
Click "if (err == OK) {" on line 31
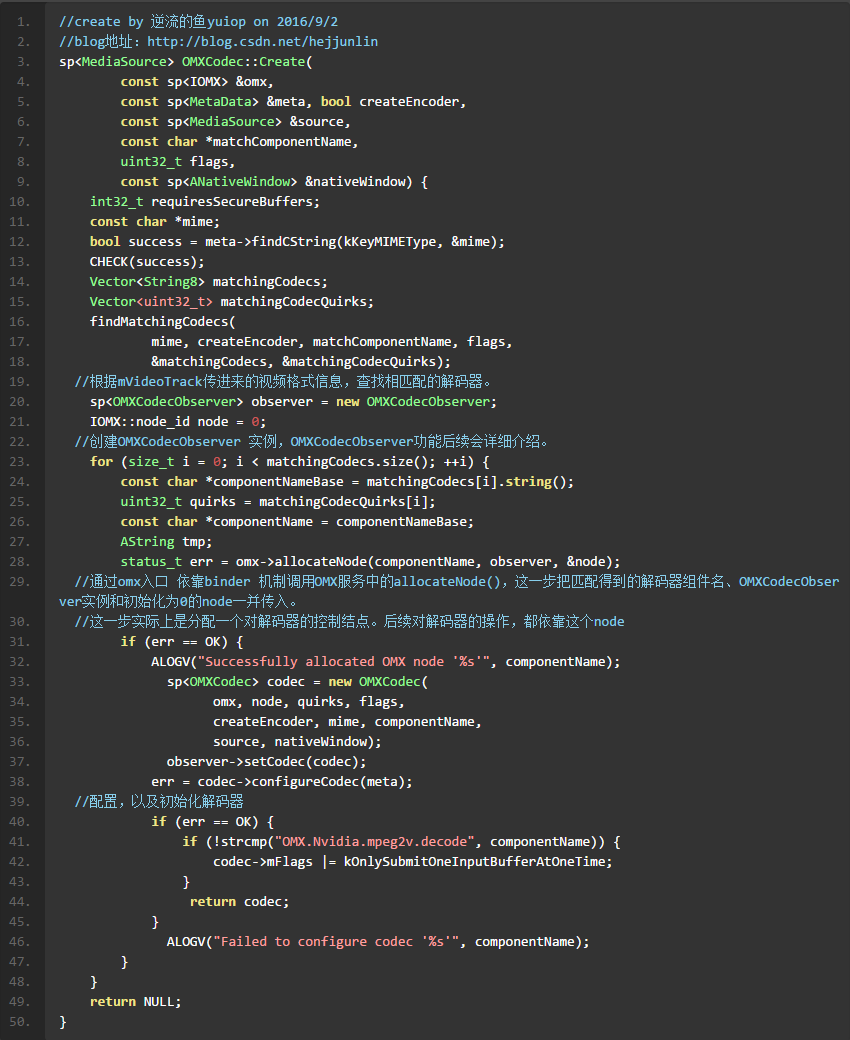pos(182,641)
